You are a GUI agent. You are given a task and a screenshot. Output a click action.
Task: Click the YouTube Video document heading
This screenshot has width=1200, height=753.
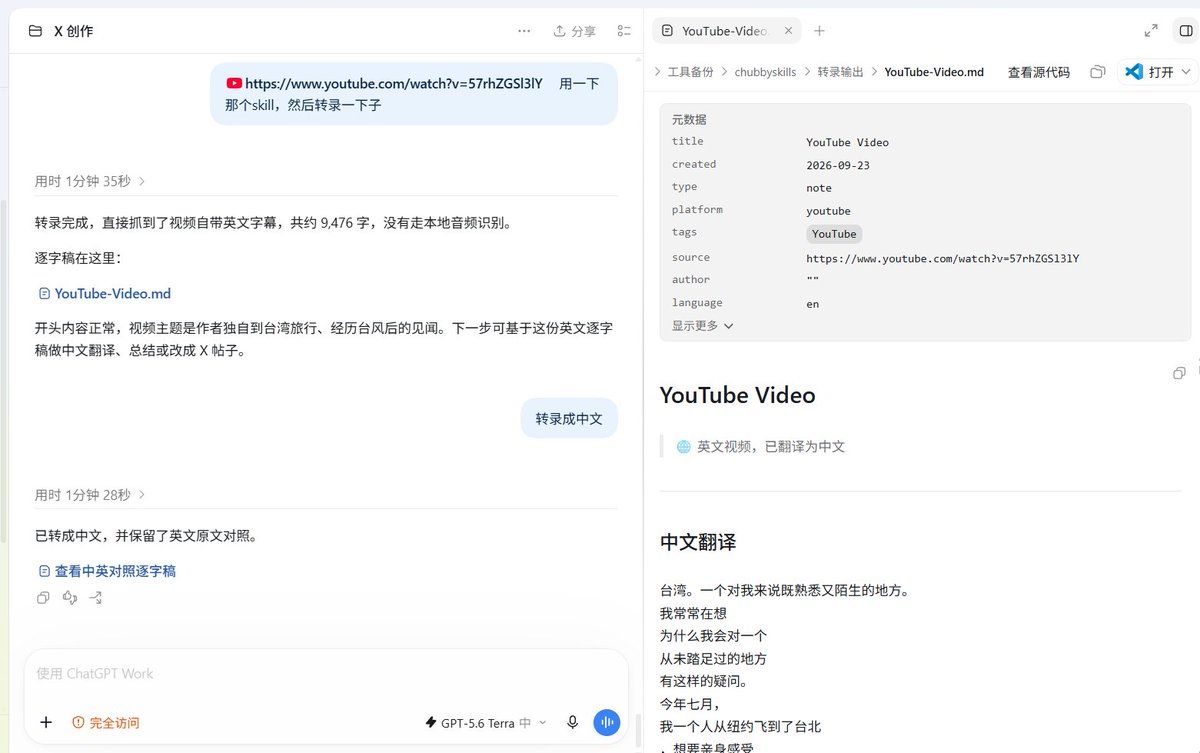click(x=738, y=395)
